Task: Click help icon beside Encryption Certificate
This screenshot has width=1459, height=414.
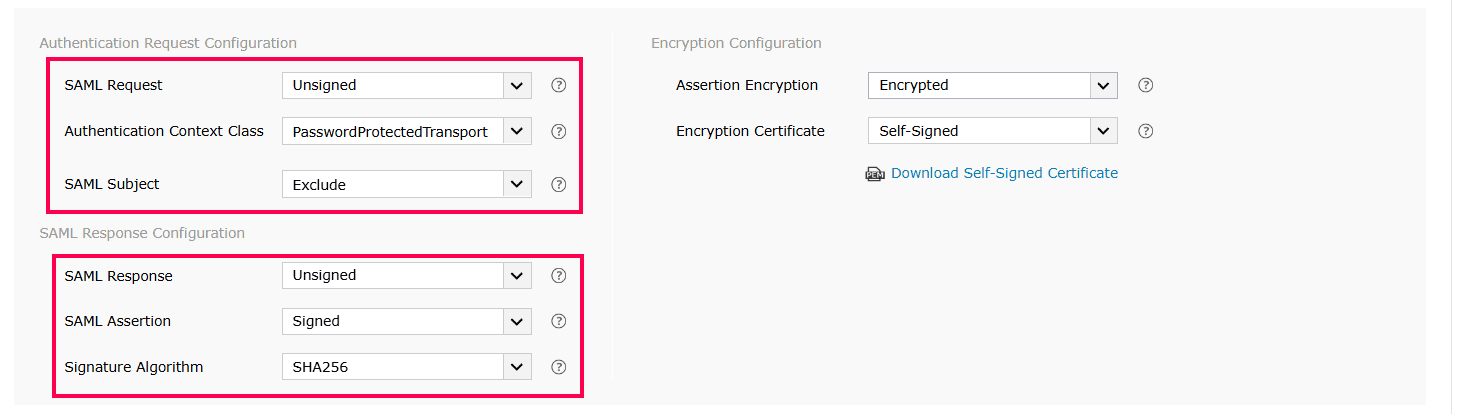Action: tap(1146, 131)
